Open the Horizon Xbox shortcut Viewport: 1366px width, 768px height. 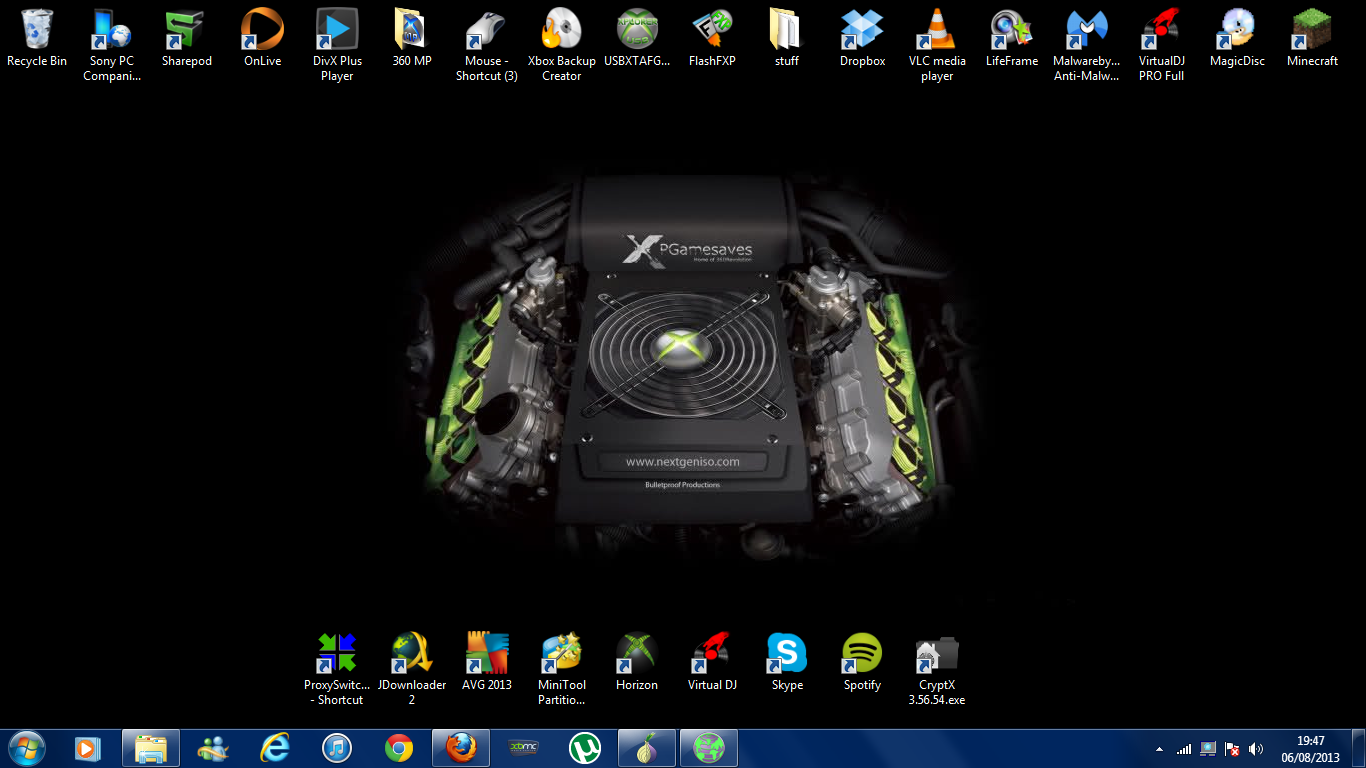637,654
